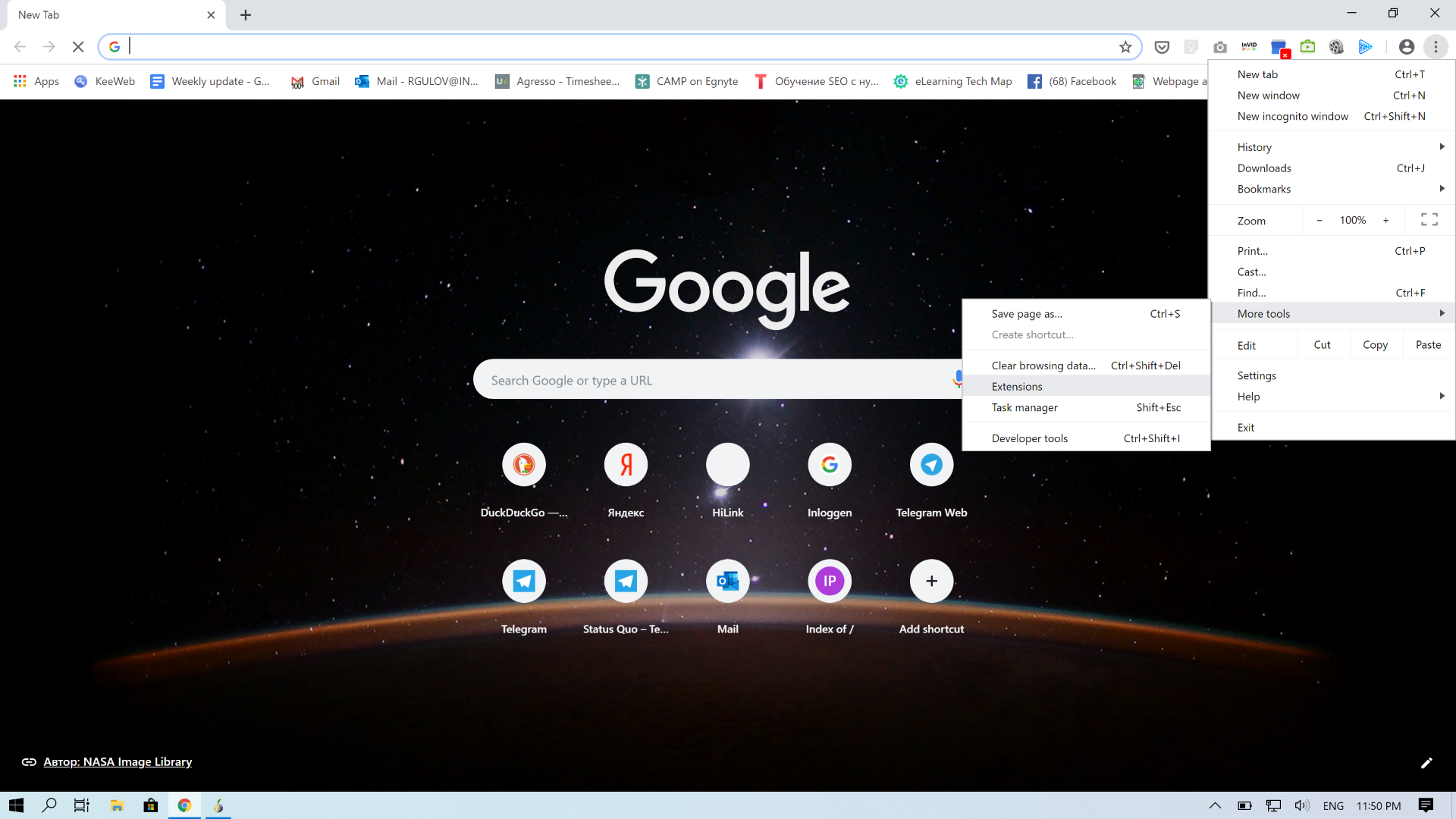Open the Inloggen shortcut tile
This screenshot has width=1456, height=819.
coord(830,465)
